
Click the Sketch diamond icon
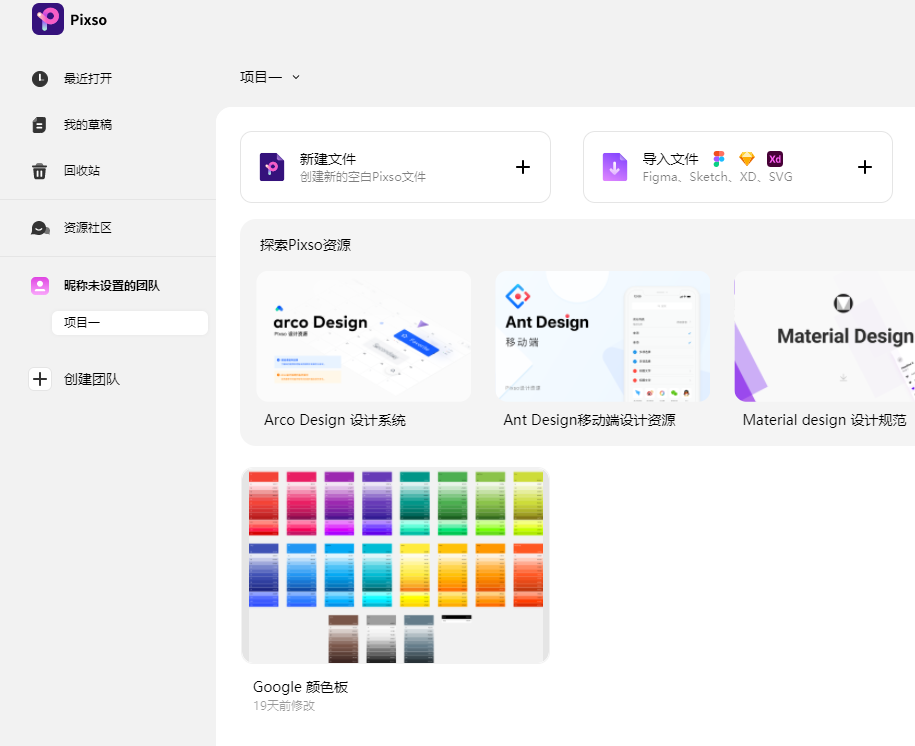tap(747, 159)
